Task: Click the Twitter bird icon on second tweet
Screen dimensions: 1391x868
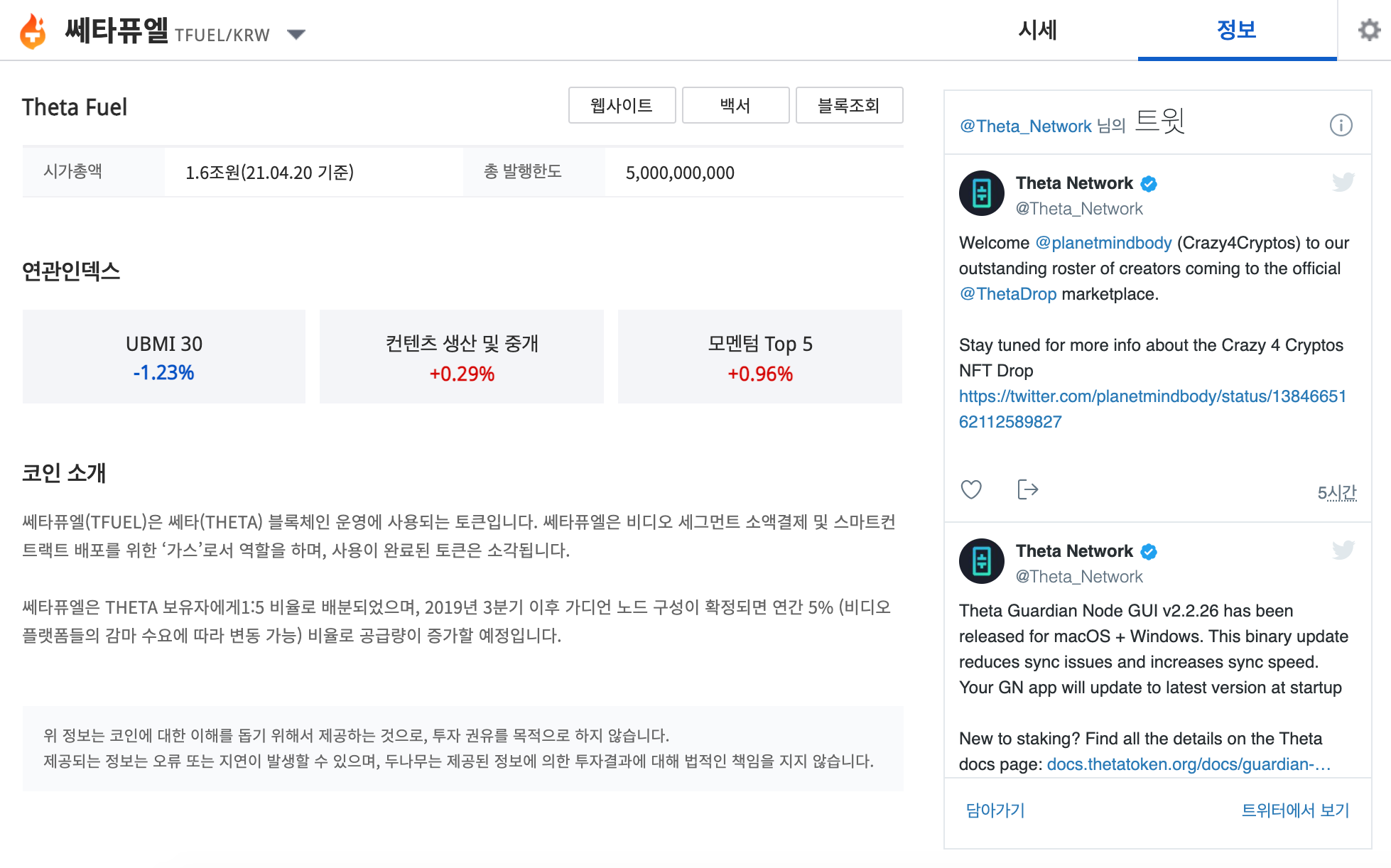Action: 1343,550
